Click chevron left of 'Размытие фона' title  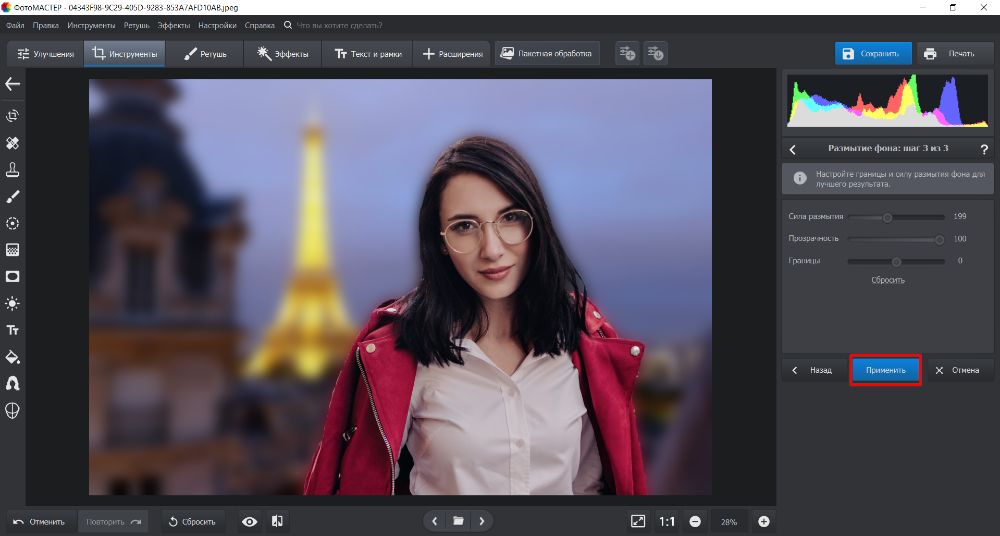point(793,149)
